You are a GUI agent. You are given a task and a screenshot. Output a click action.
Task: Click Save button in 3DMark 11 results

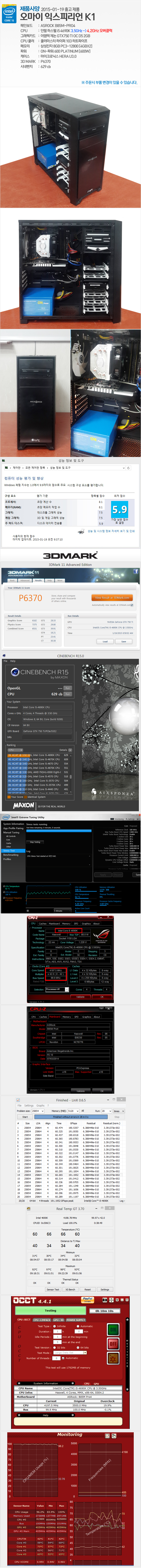coord(124,642)
